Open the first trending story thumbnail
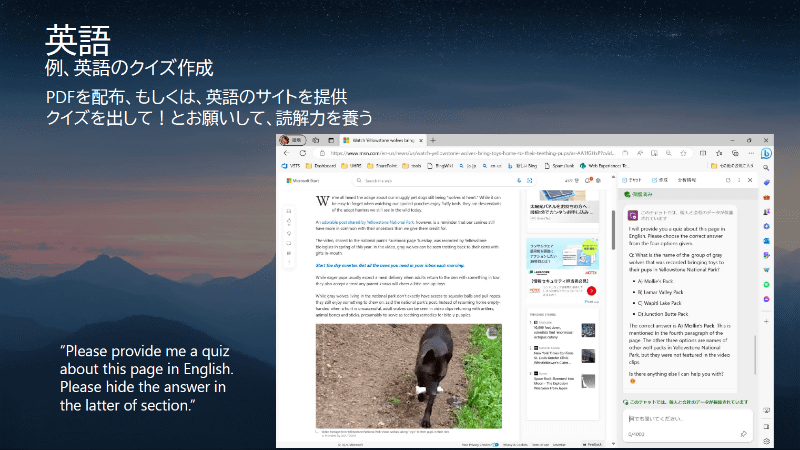 (588, 330)
